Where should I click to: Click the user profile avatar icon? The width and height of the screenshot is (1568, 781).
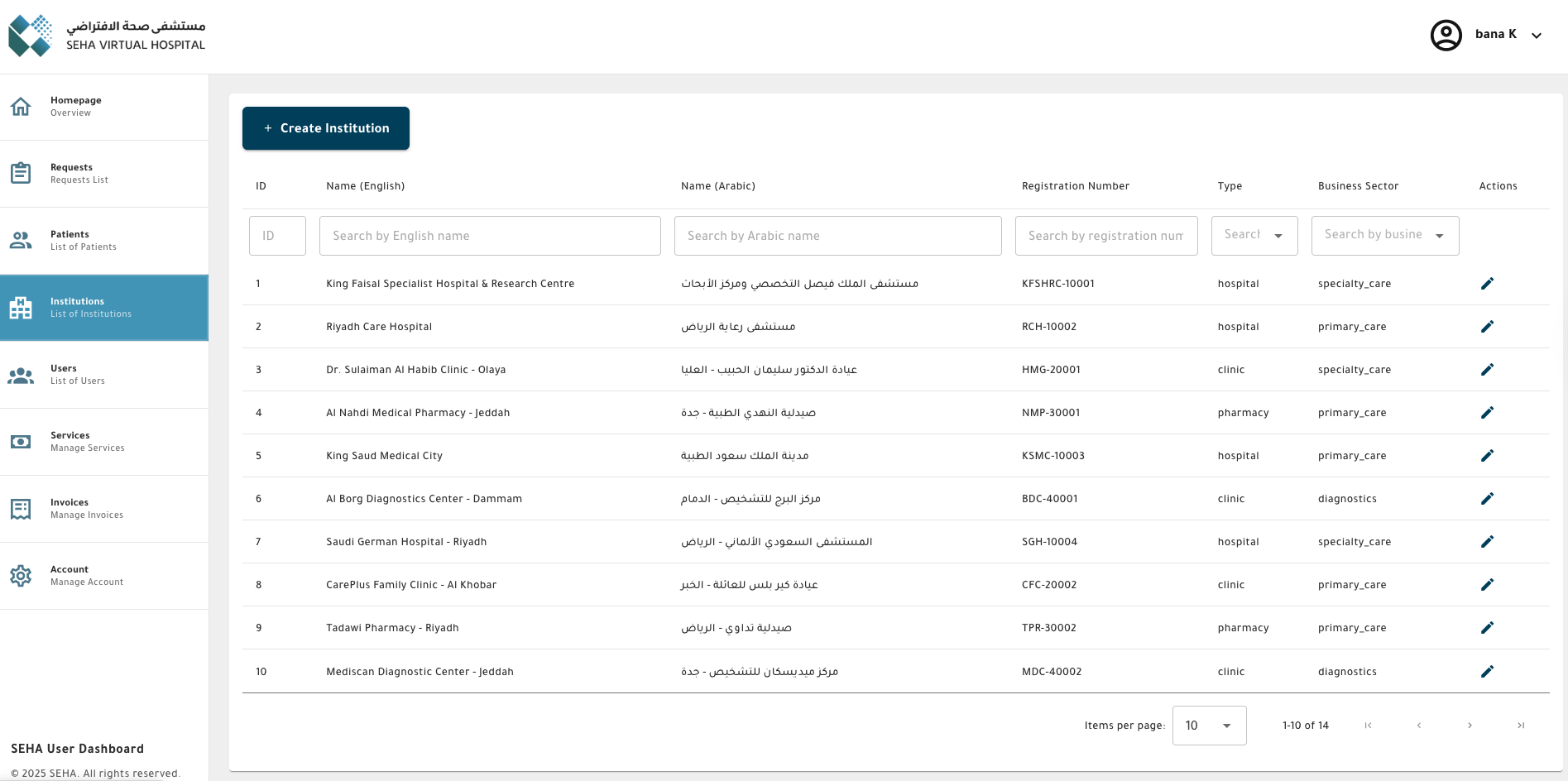coord(1446,35)
